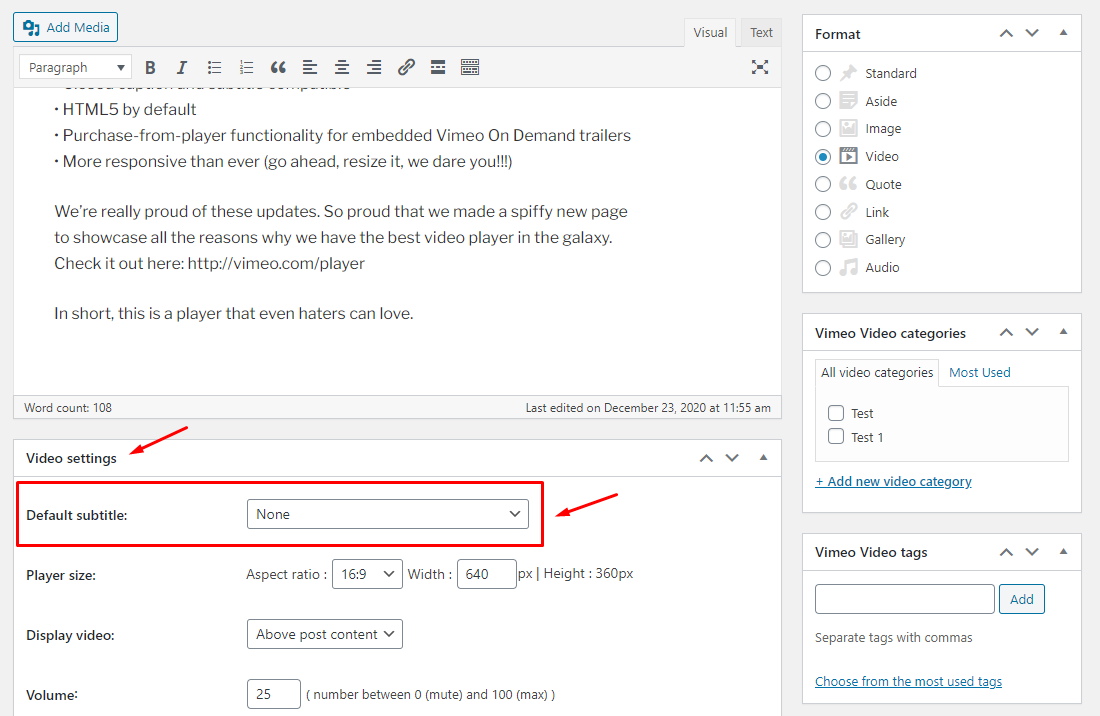1100x716 pixels.
Task: Click the Video settings panel title
Action: click(72, 459)
